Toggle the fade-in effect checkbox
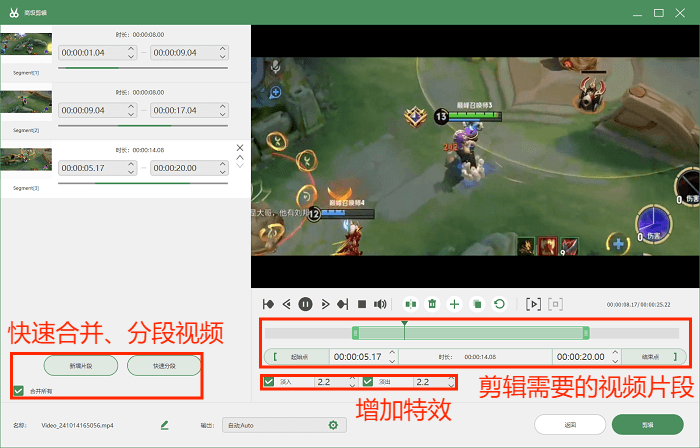 [269, 382]
